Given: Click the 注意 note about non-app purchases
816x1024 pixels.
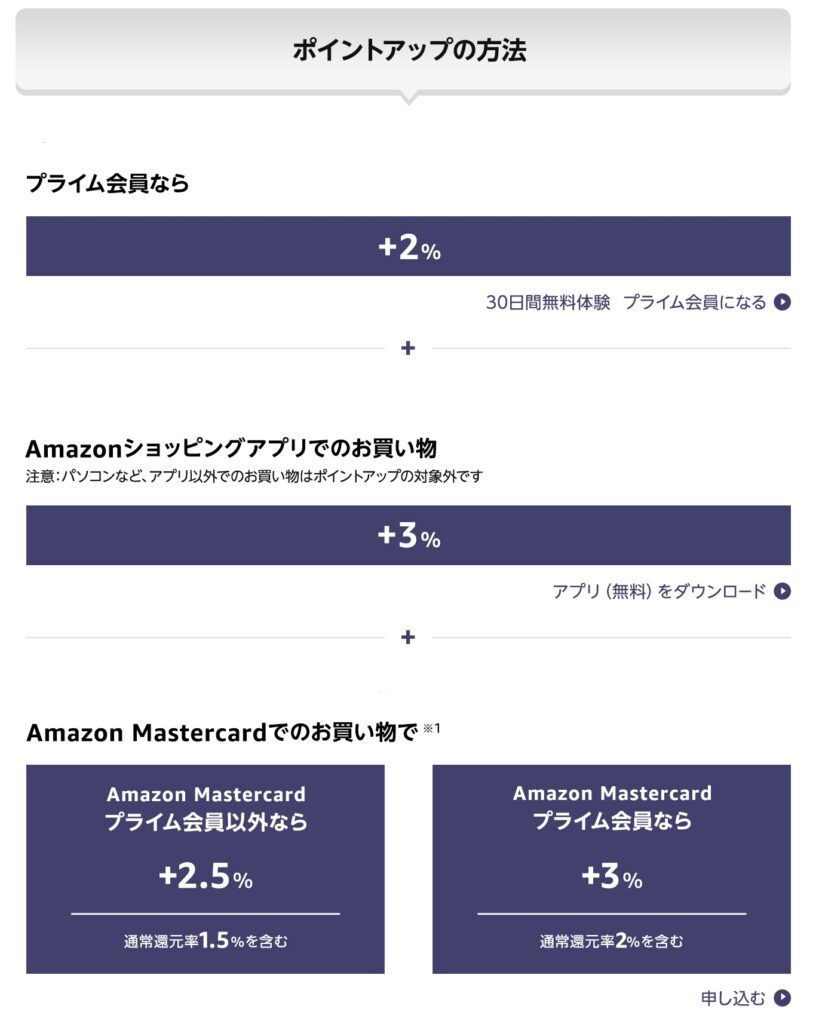Looking at the screenshot, I should 255,477.
